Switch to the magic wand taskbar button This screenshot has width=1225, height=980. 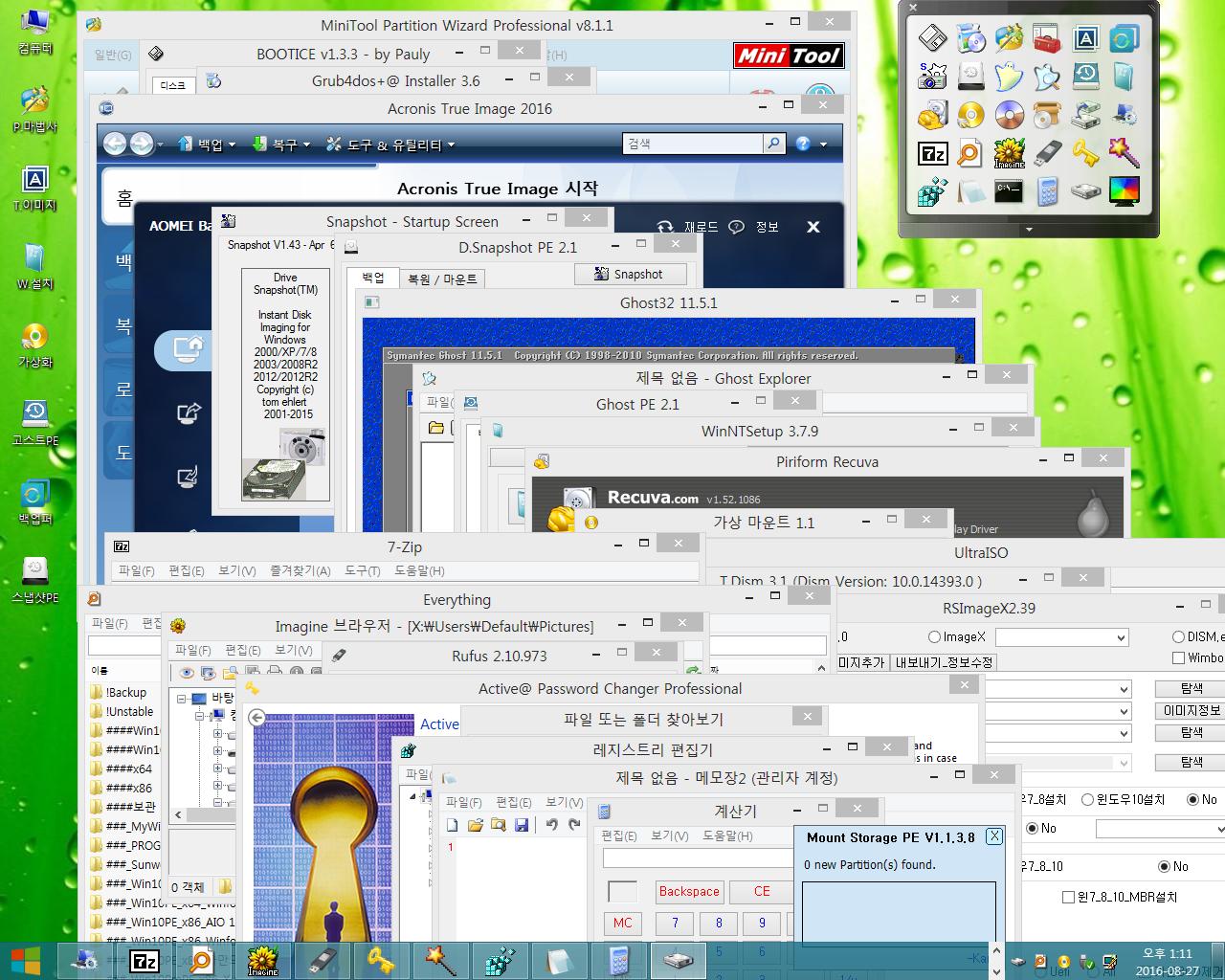coord(440,961)
